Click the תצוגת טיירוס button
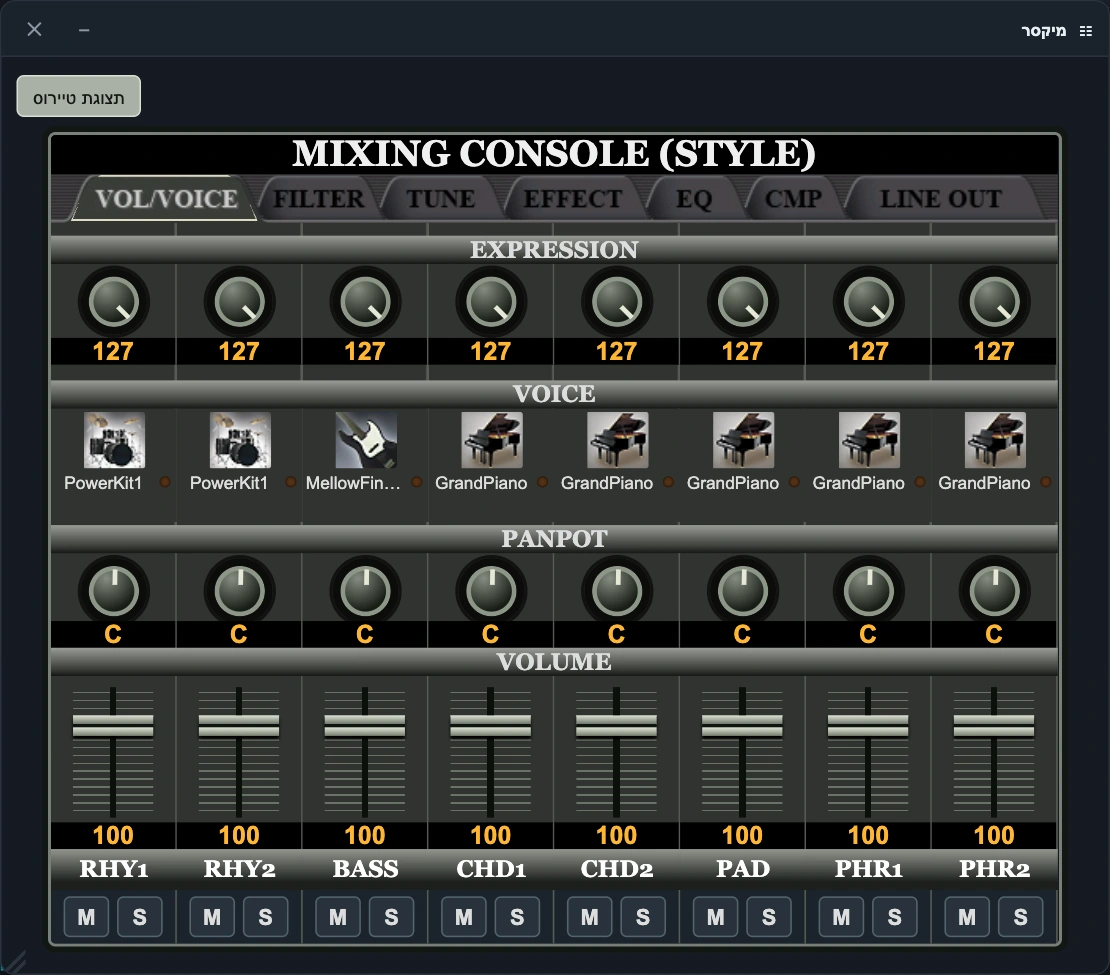The width and height of the screenshot is (1110, 975). (x=79, y=96)
